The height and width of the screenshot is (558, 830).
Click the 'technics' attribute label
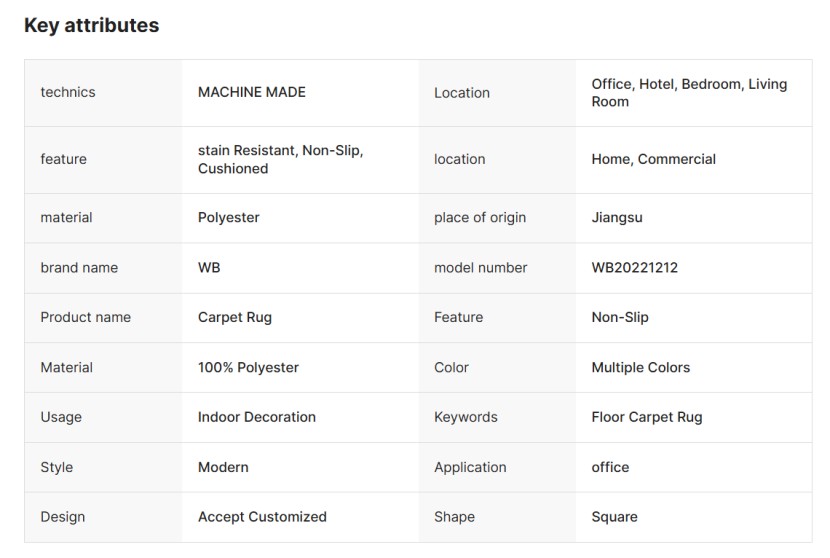pos(68,92)
